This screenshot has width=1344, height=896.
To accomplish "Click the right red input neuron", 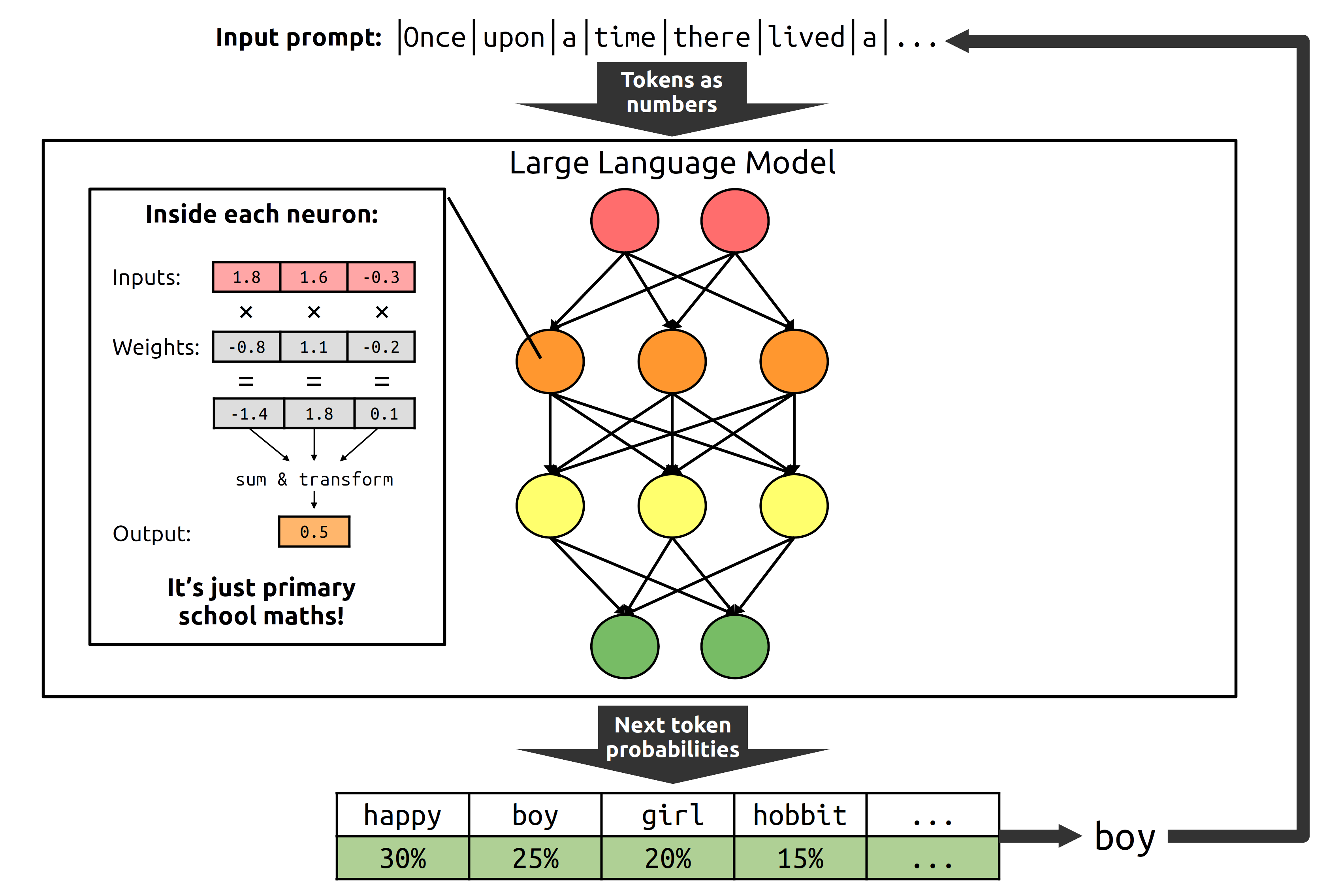I will (735, 220).
